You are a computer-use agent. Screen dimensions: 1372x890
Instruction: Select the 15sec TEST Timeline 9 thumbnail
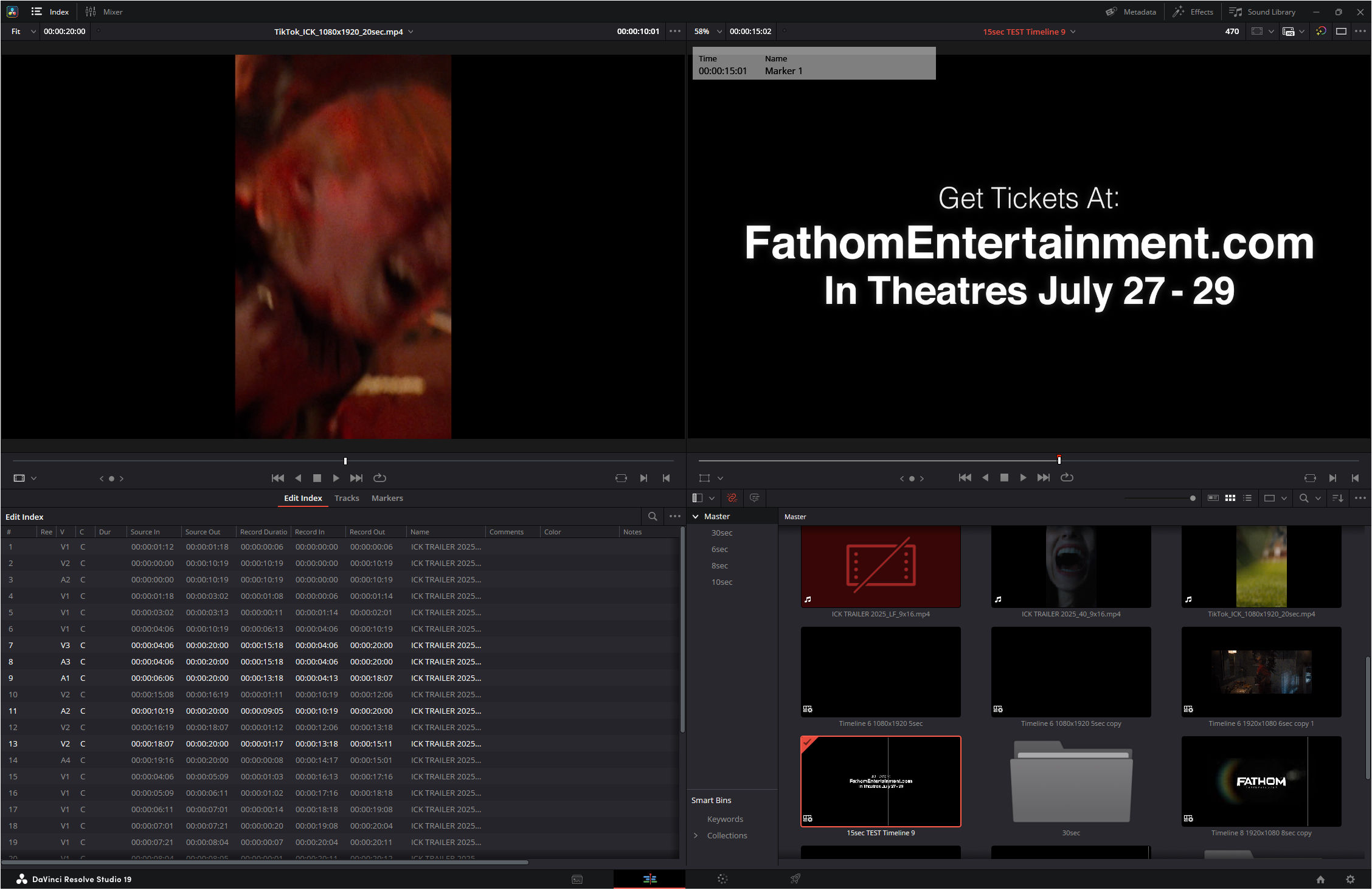click(881, 781)
